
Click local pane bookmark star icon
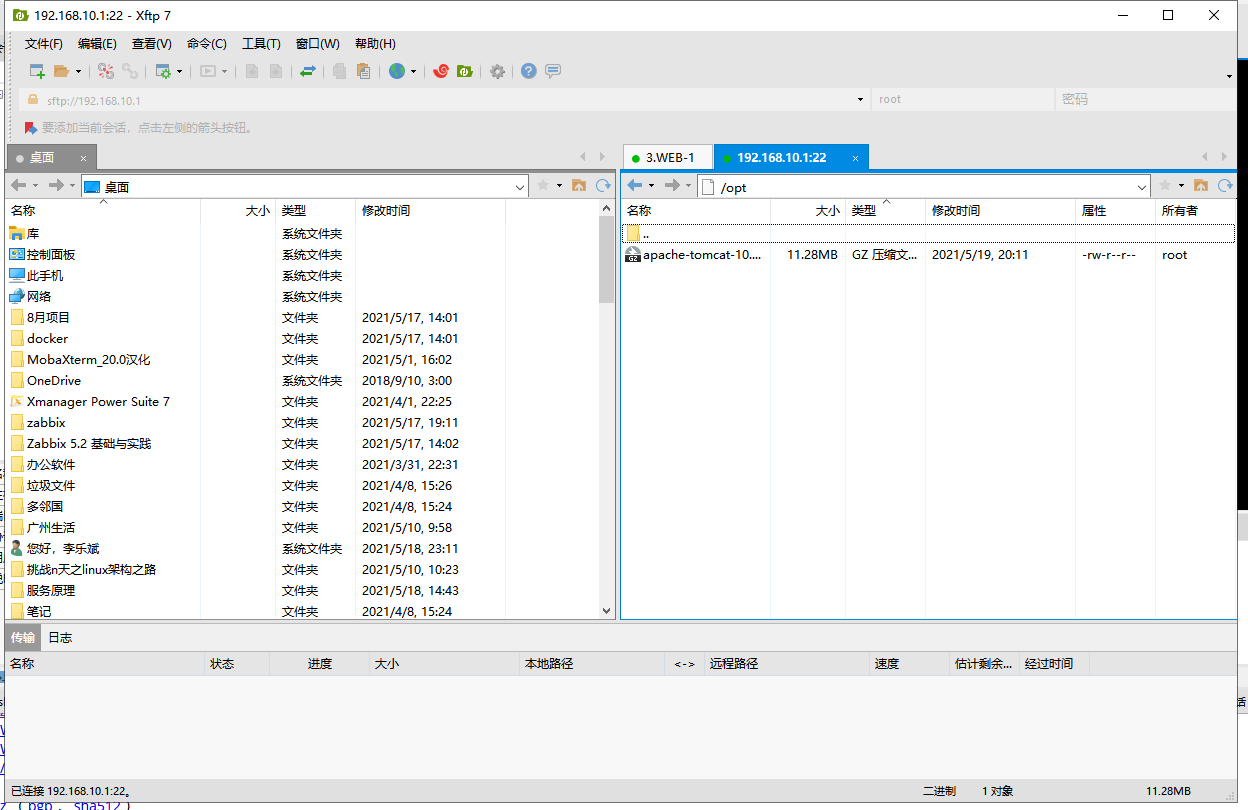pyautogui.click(x=543, y=186)
